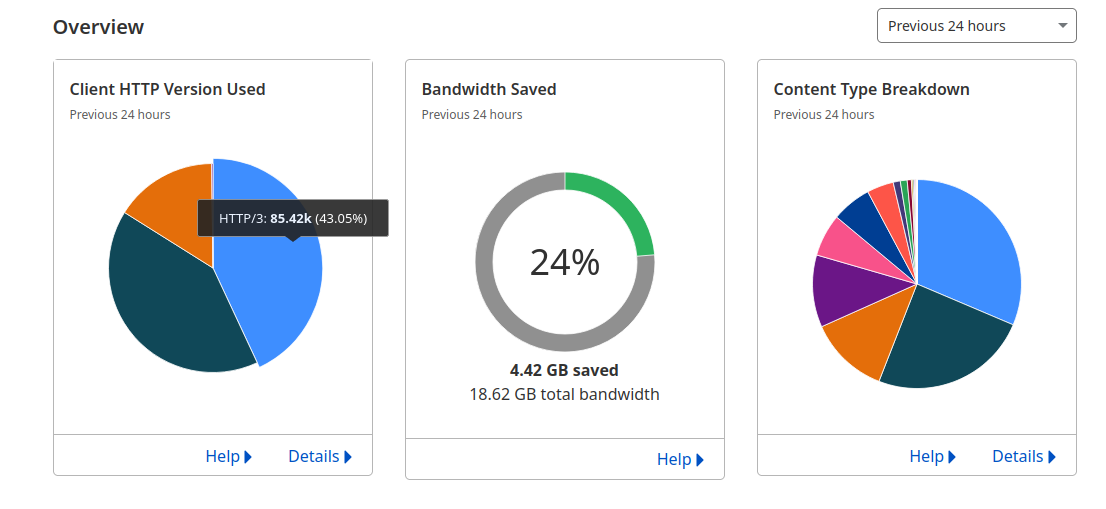This screenshot has height=509, width=1106.
Task: Click the Help arrow icon in Content Type Breakdown card
Action: [952, 457]
